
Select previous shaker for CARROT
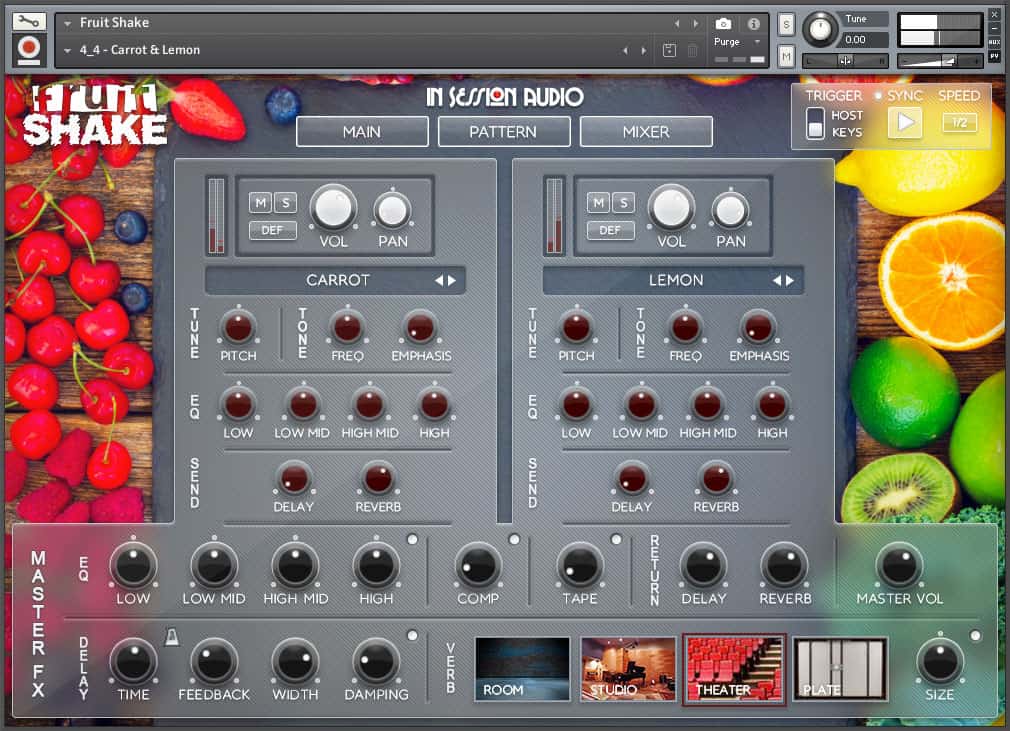[x=439, y=280]
